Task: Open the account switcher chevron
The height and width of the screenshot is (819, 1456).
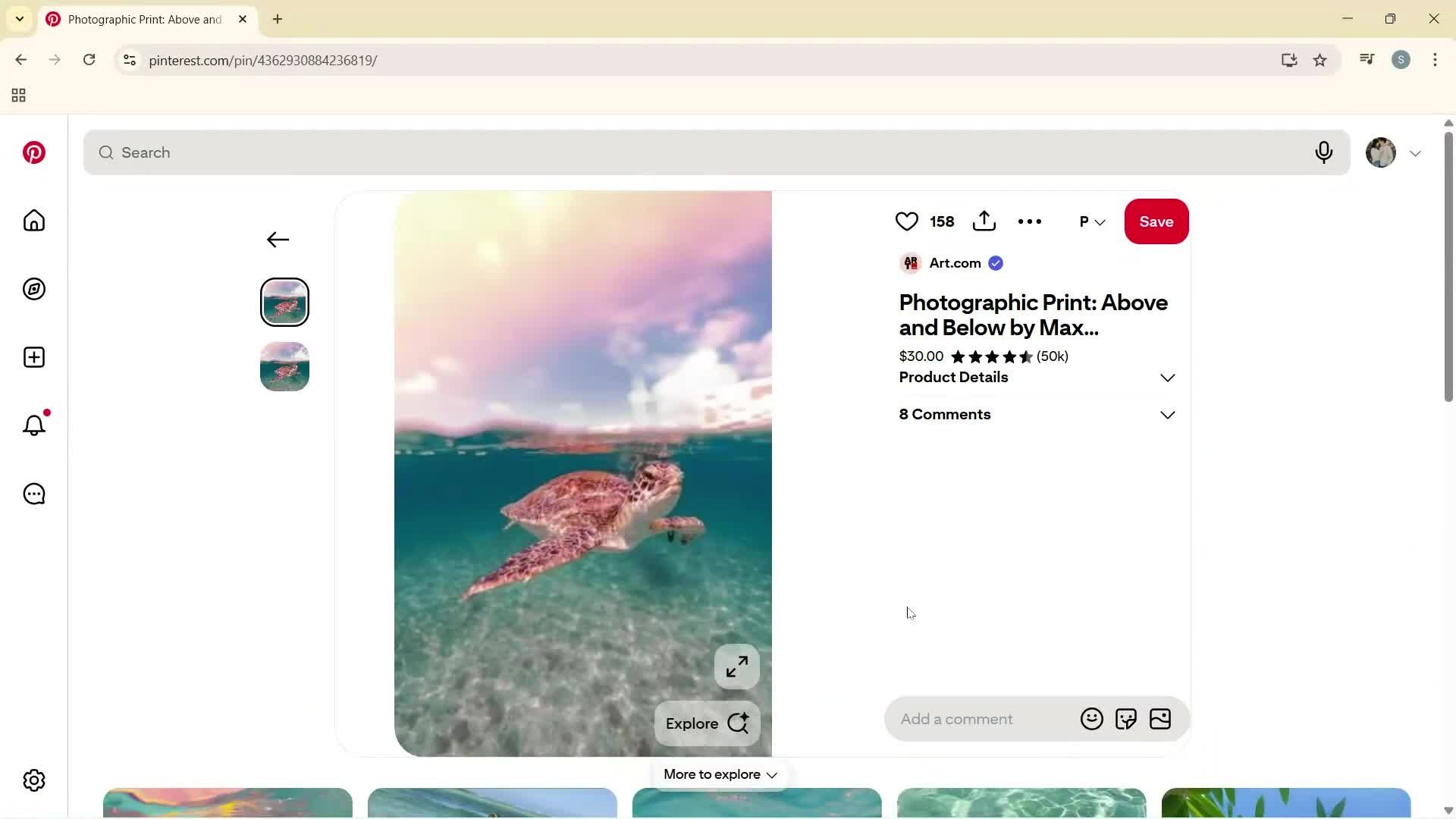Action: [1415, 152]
